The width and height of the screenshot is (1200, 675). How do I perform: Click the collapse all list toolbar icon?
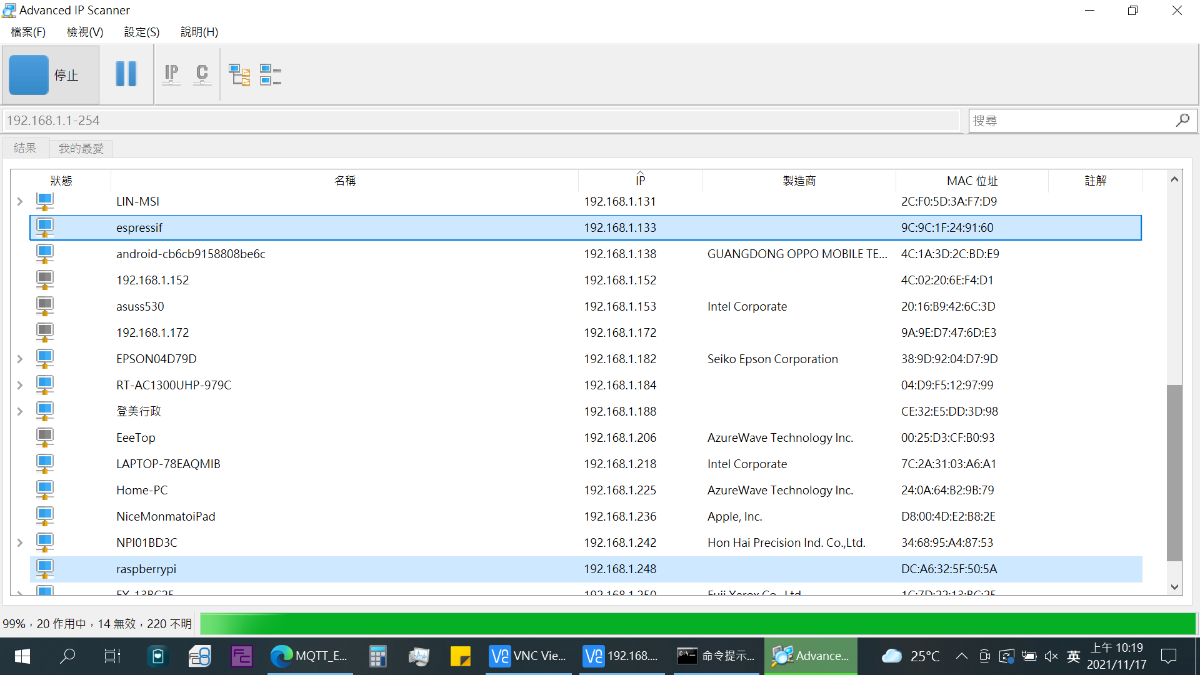[x=270, y=75]
